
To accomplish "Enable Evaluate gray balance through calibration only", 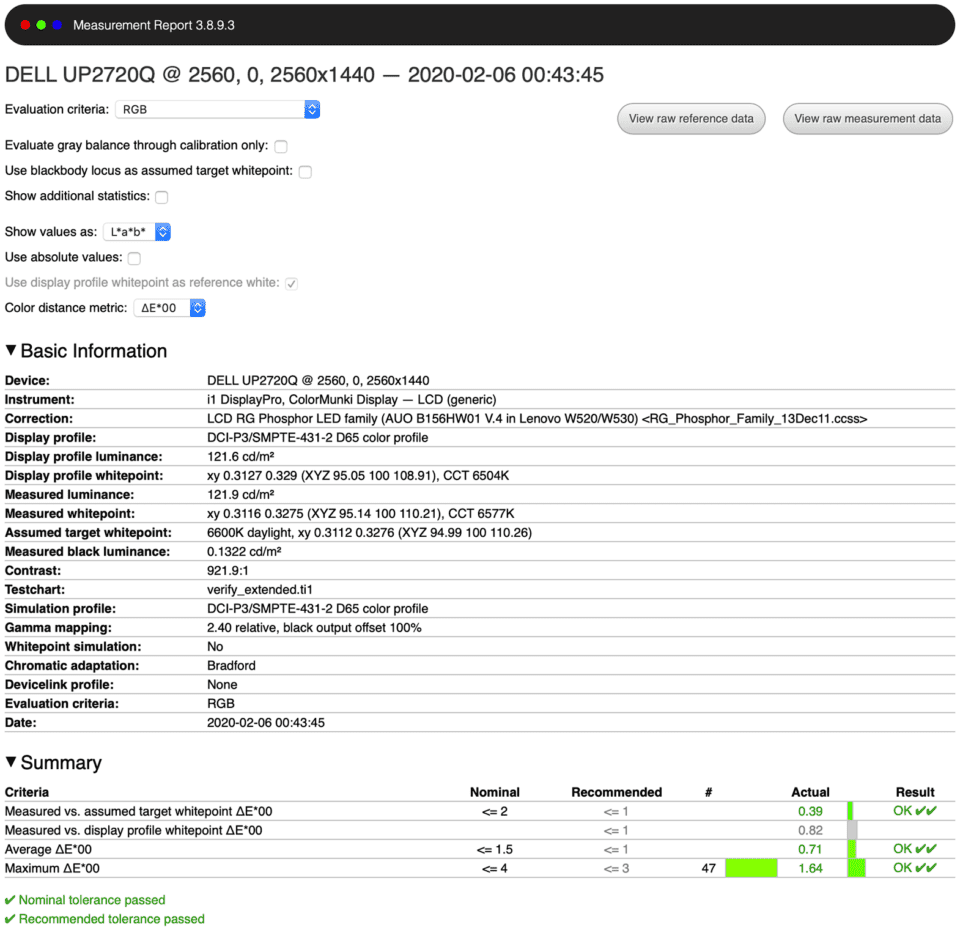I will click(x=281, y=146).
